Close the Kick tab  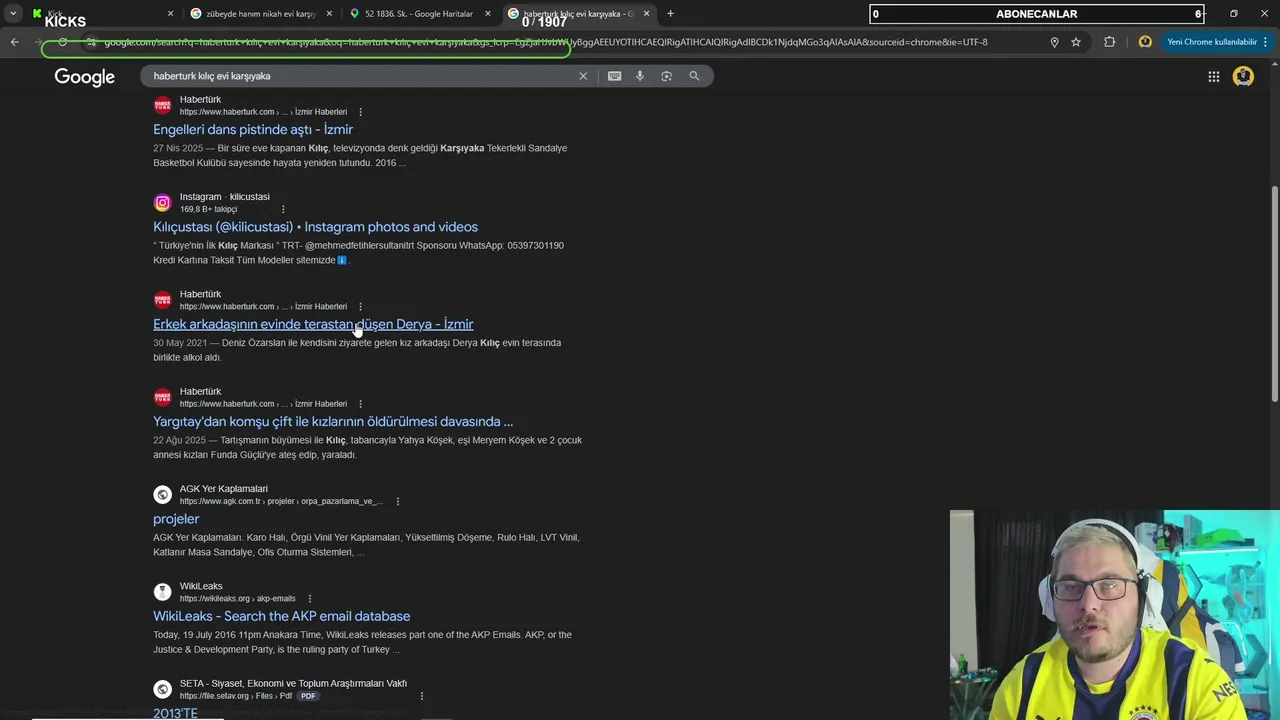coord(170,14)
